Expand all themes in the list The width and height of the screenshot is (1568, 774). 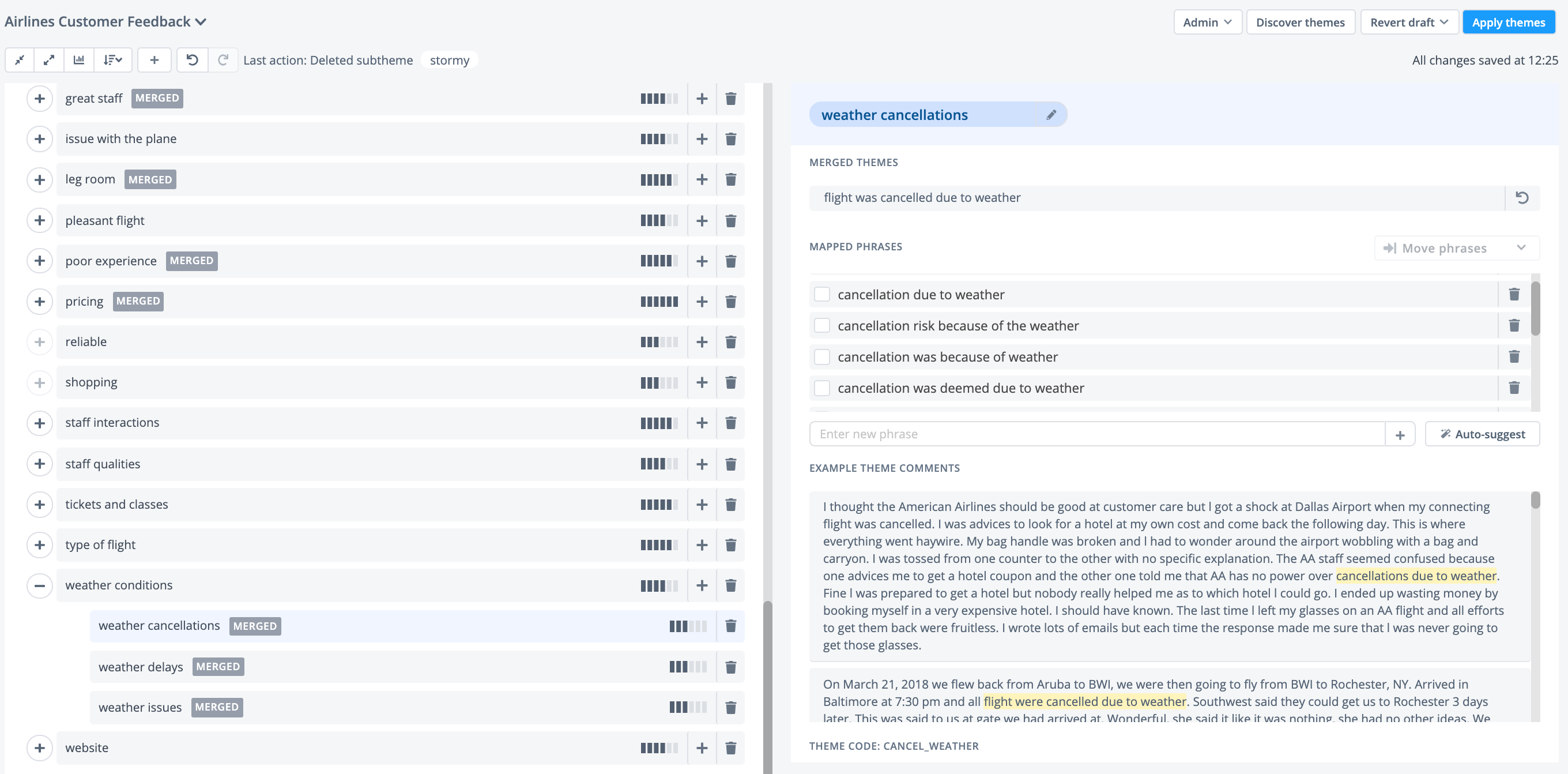(48, 59)
